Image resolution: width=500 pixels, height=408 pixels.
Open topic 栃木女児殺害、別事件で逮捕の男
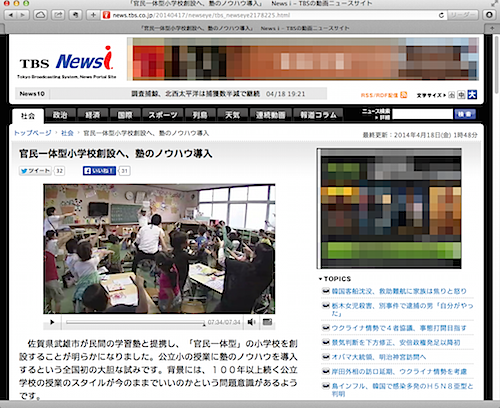402,309
